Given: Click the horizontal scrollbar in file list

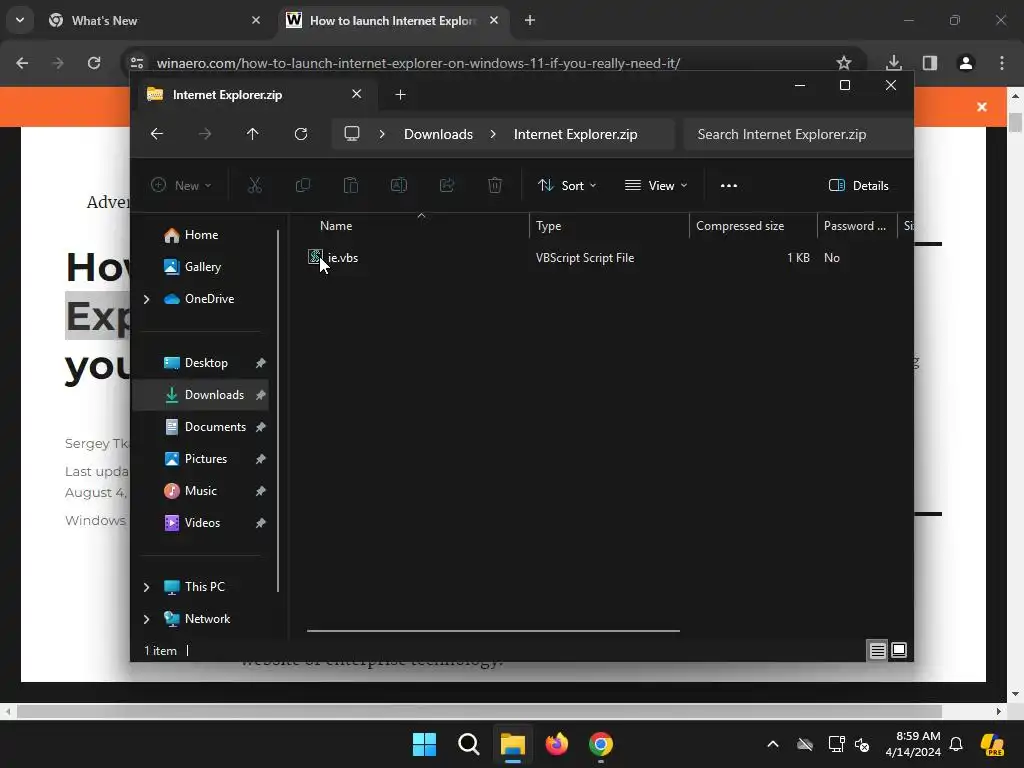Looking at the screenshot, I should click(493, 631).
